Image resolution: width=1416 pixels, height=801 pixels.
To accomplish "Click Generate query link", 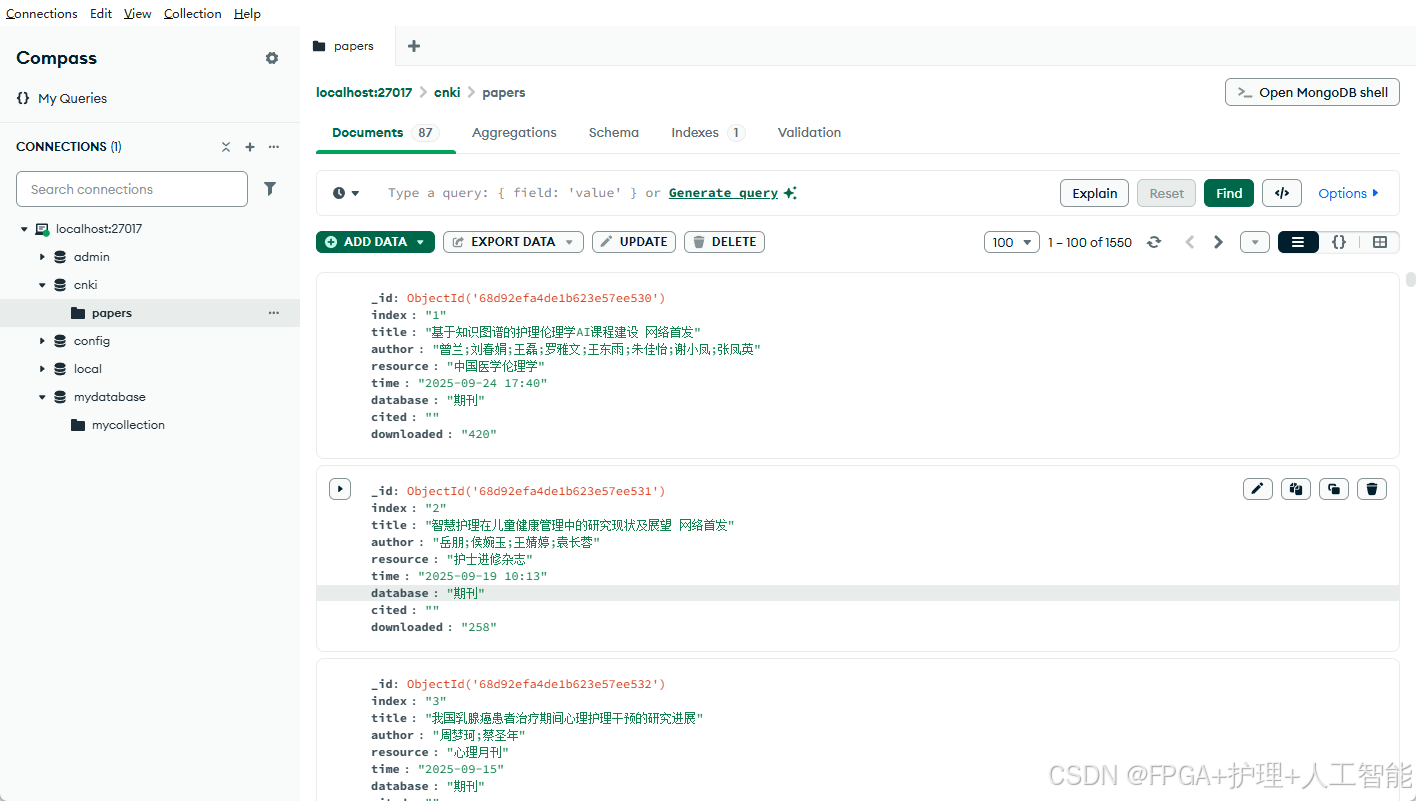I will click(x=723, y=193).
